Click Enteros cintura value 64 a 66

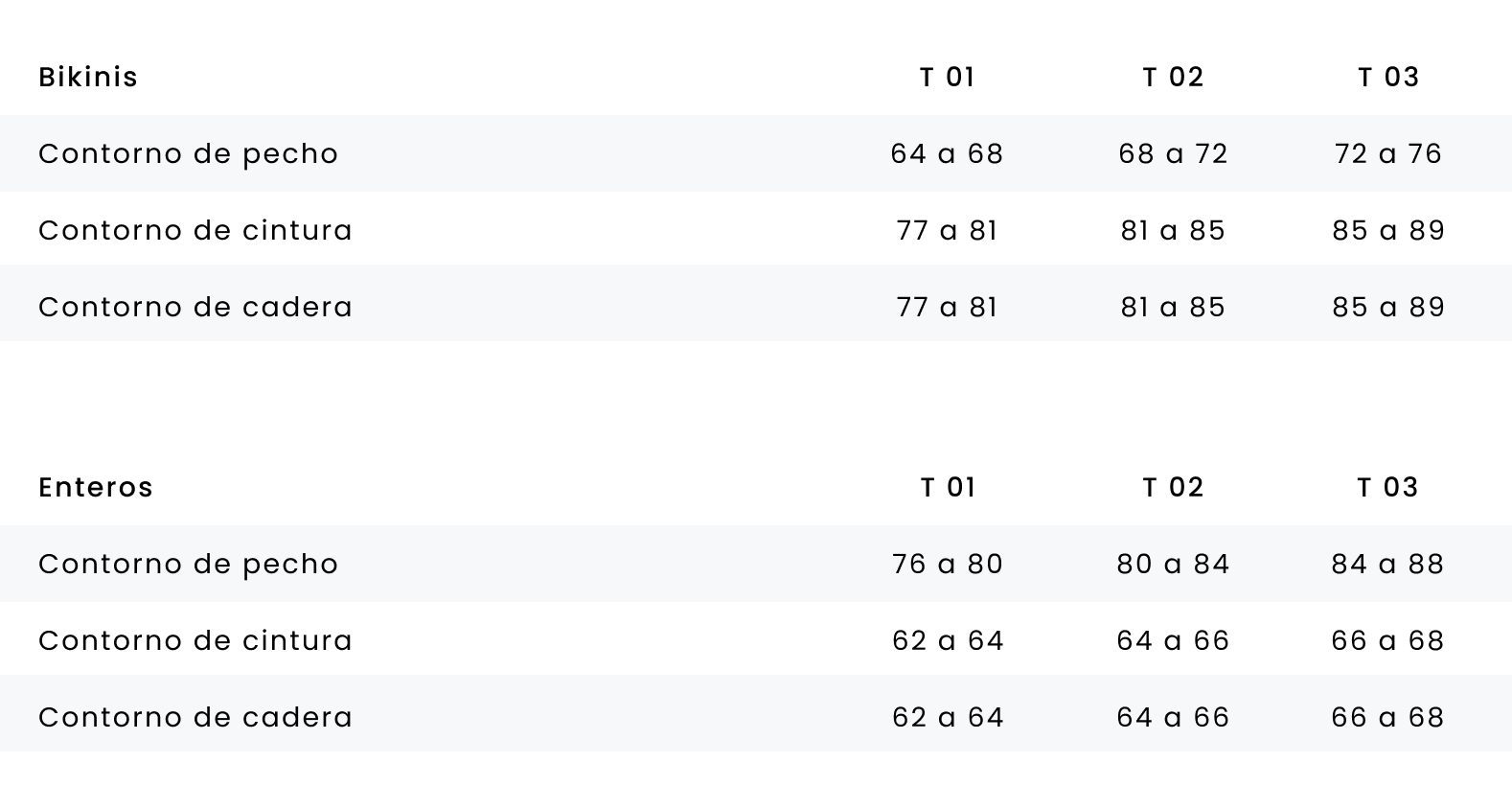[1173, 640]
